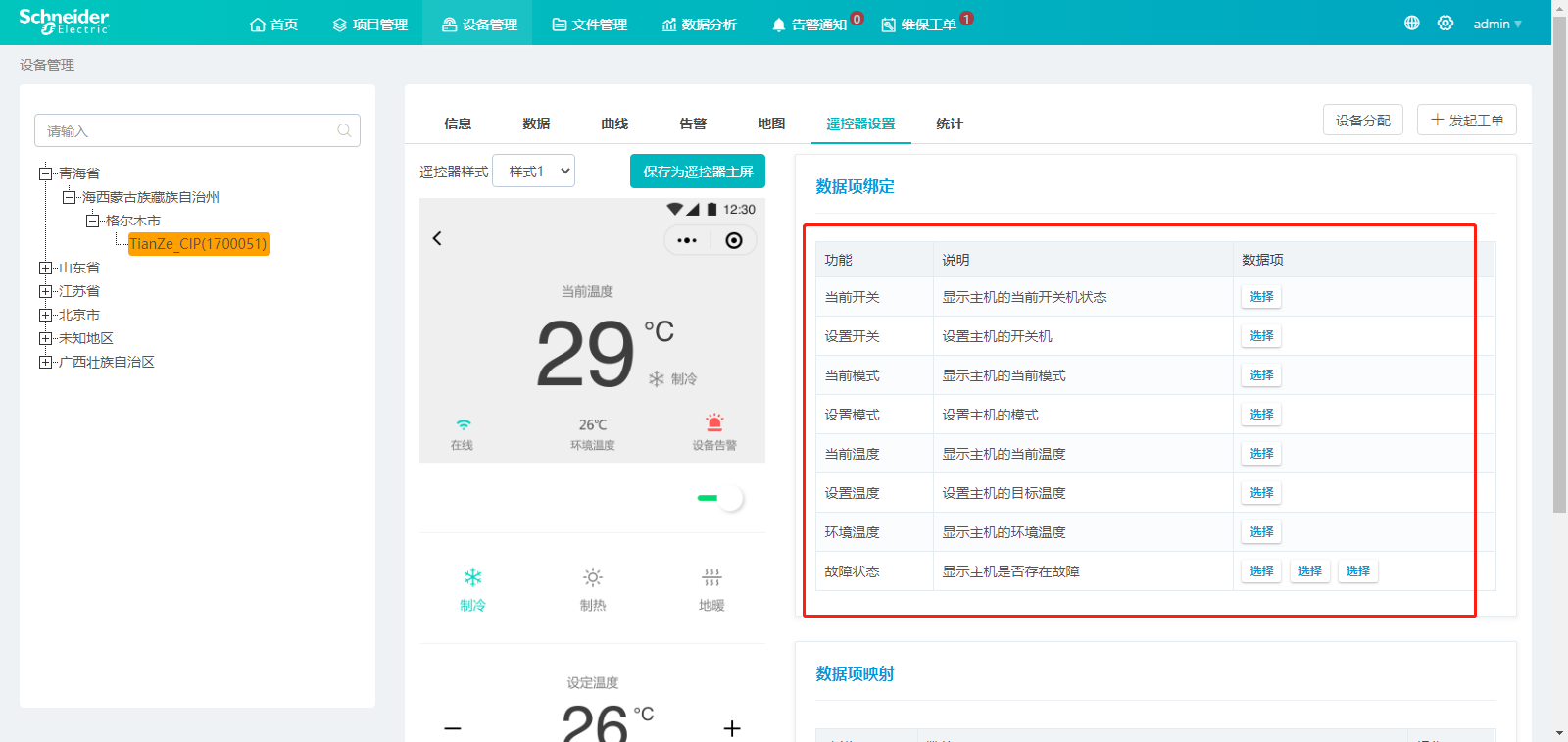Decrease set temperature with minus
The width and height of the screenshot is (1568, 742).
pos(453,728)
